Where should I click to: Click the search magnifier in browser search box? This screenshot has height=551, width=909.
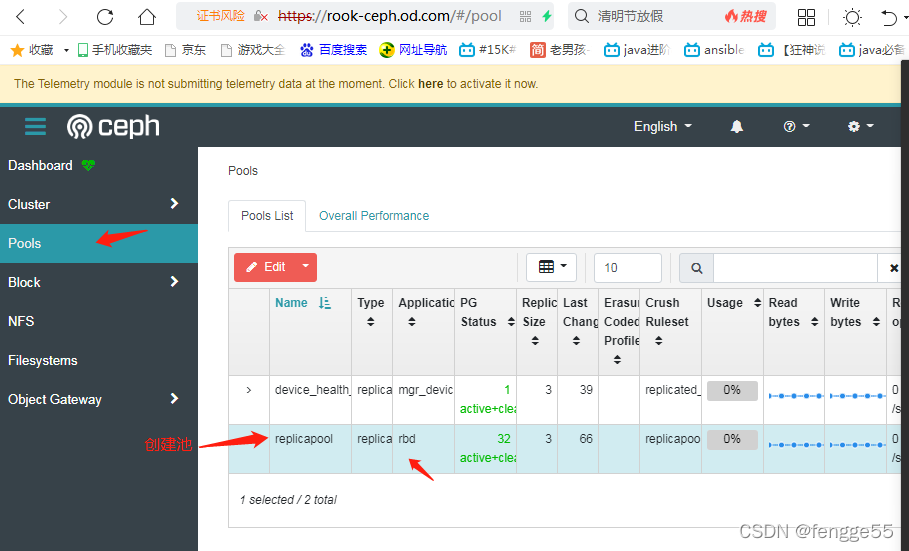581,16
